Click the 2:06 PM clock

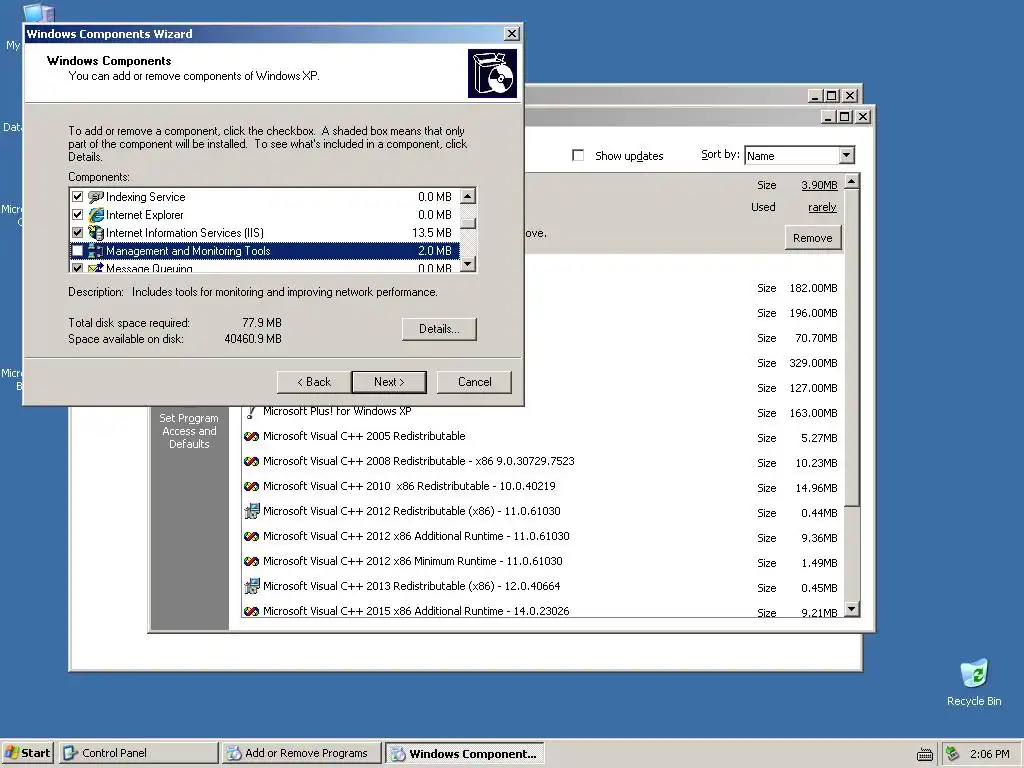coord(989,754)
